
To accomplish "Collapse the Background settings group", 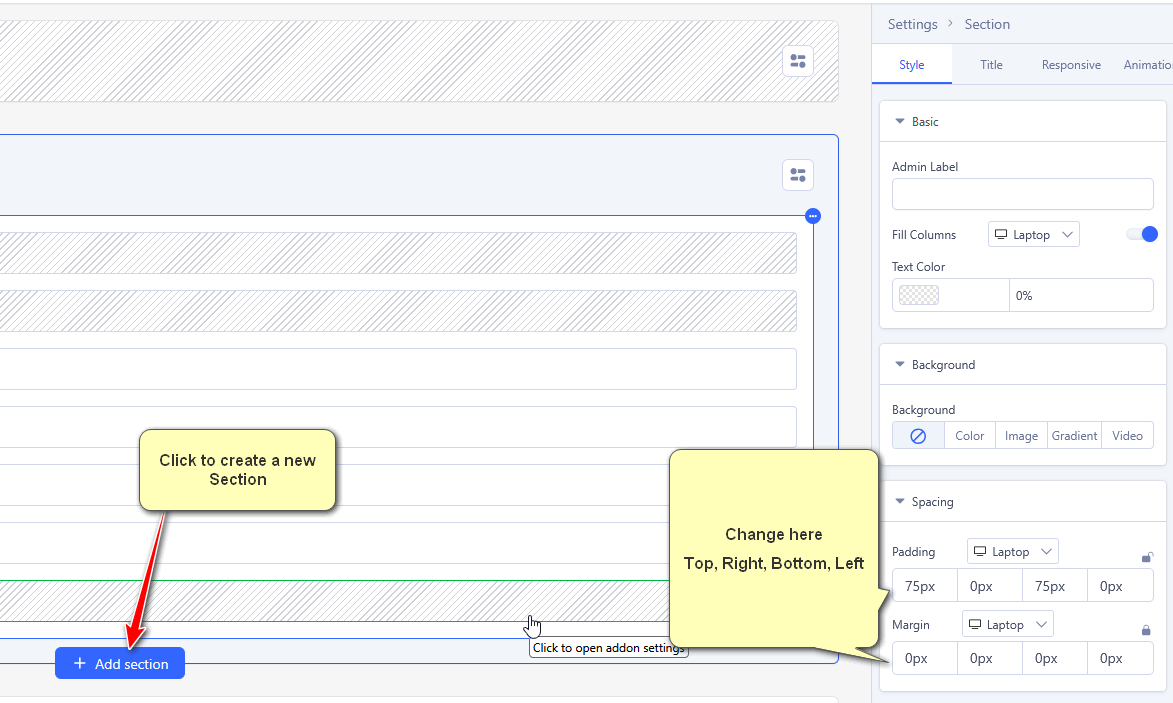I will click(900, 365).
